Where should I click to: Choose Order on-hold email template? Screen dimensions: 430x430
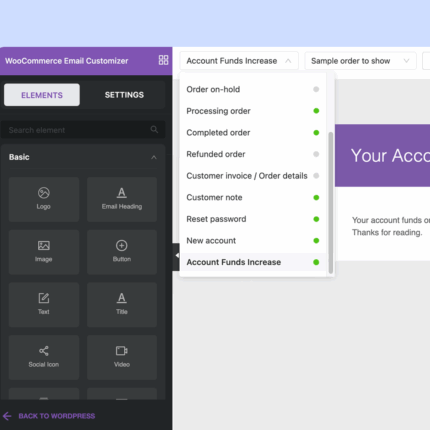[253, 89]
